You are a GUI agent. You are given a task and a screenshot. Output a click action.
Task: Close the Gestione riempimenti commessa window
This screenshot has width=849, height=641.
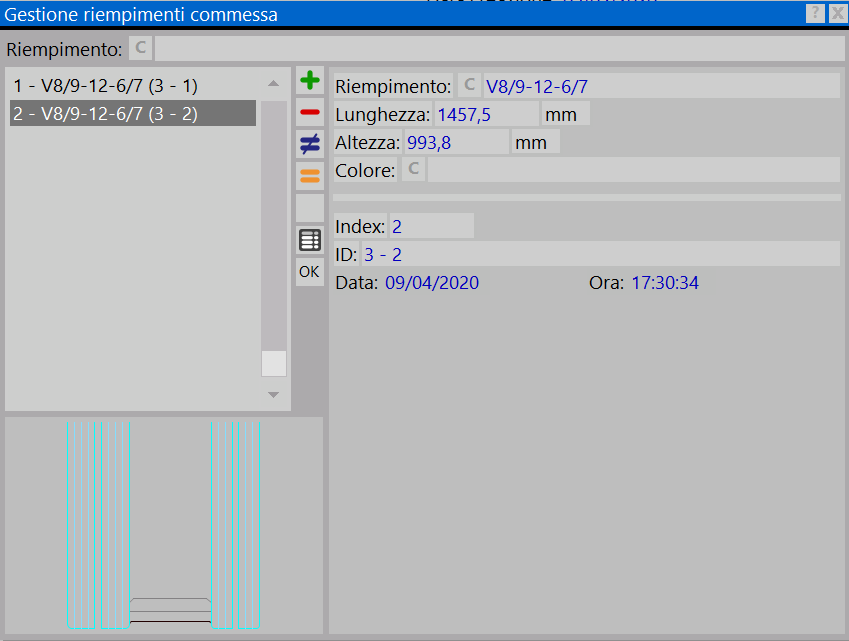coord(838,13)
